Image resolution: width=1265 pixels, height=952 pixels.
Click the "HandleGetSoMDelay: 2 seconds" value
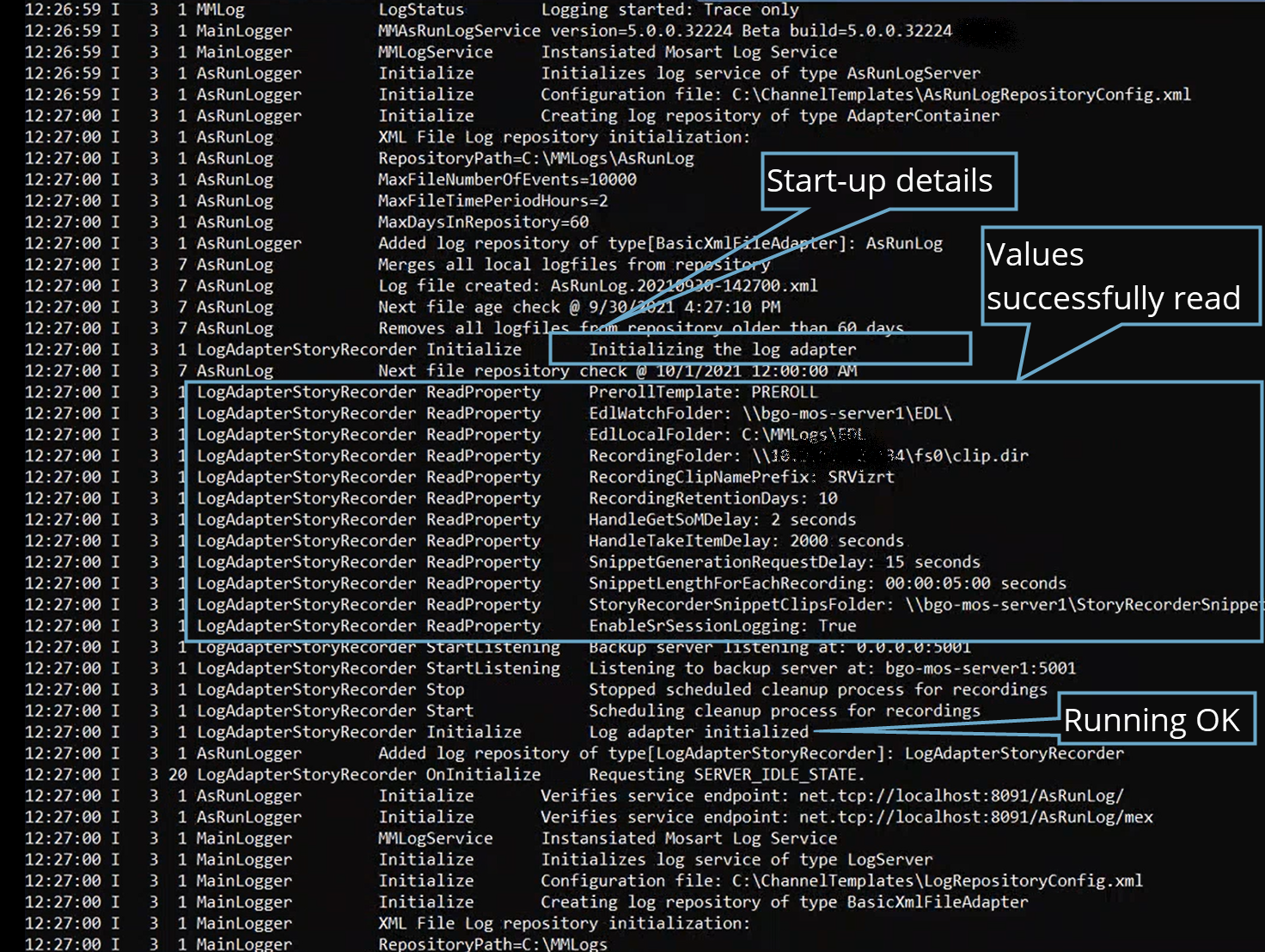click(x=722, y=520)
